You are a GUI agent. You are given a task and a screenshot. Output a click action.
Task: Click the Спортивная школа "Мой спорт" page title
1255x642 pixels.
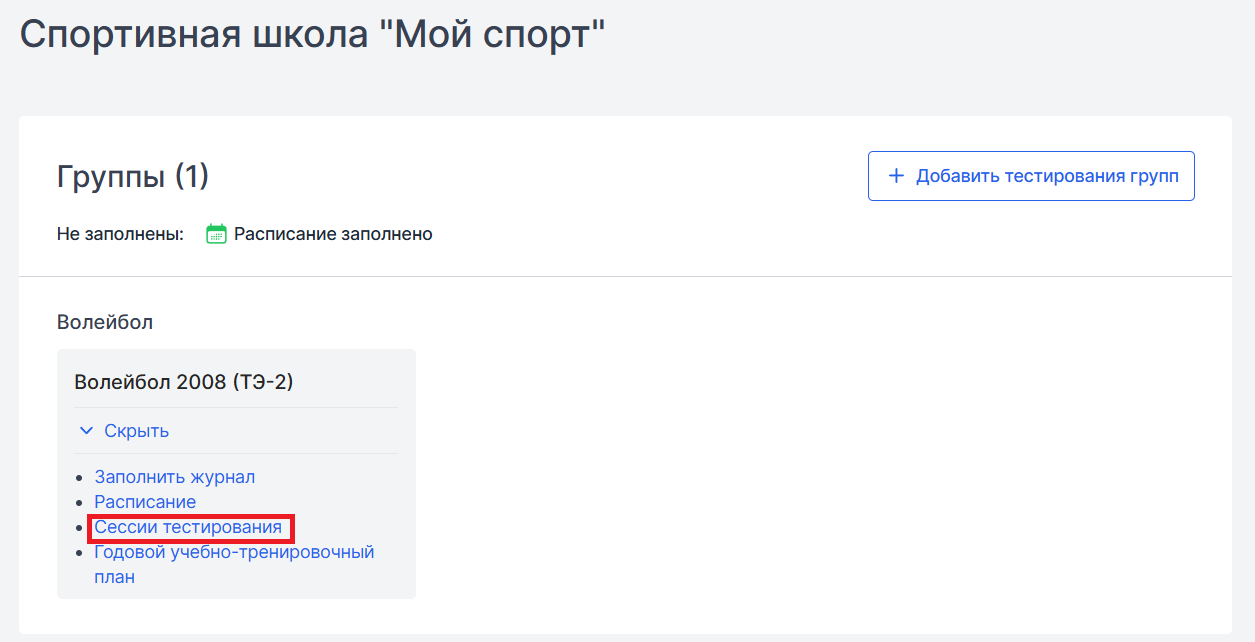click(x=313, y=35)
